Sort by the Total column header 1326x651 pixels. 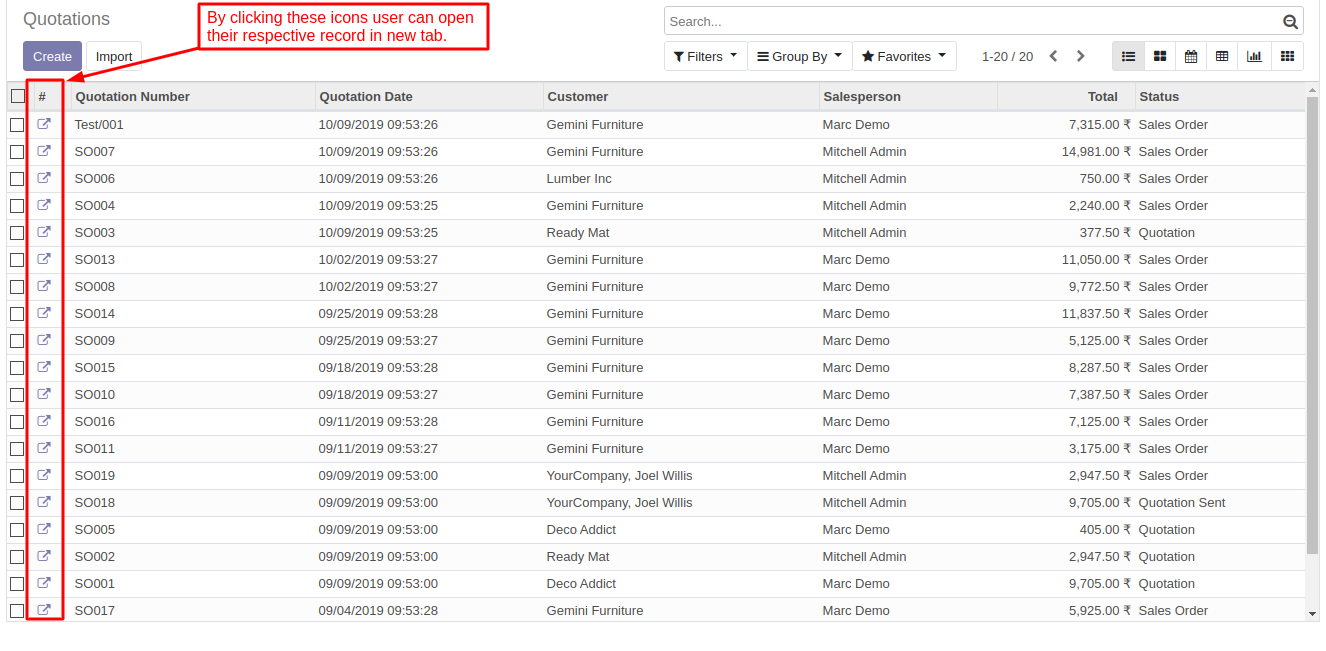click(x=1102, y=97)
